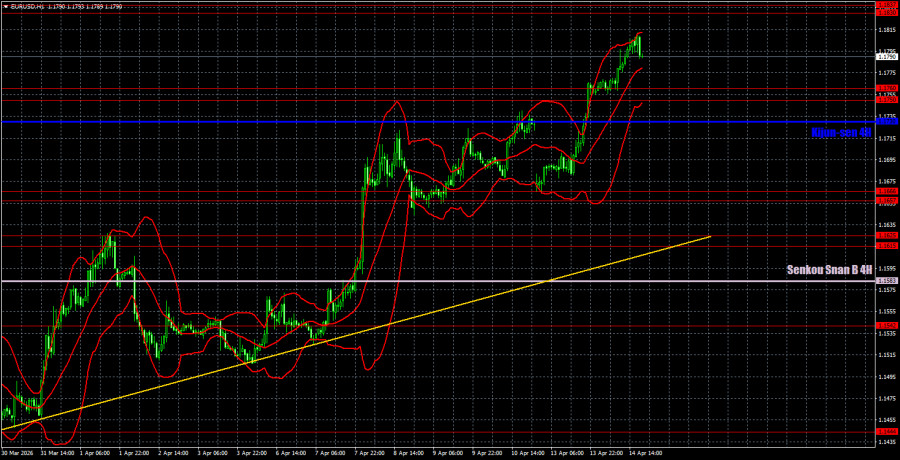The width and height of the screenshot is (900, 460).
Task: Click the 7 Apr 22:00 time axis label
Action: [x=369, y=453]
